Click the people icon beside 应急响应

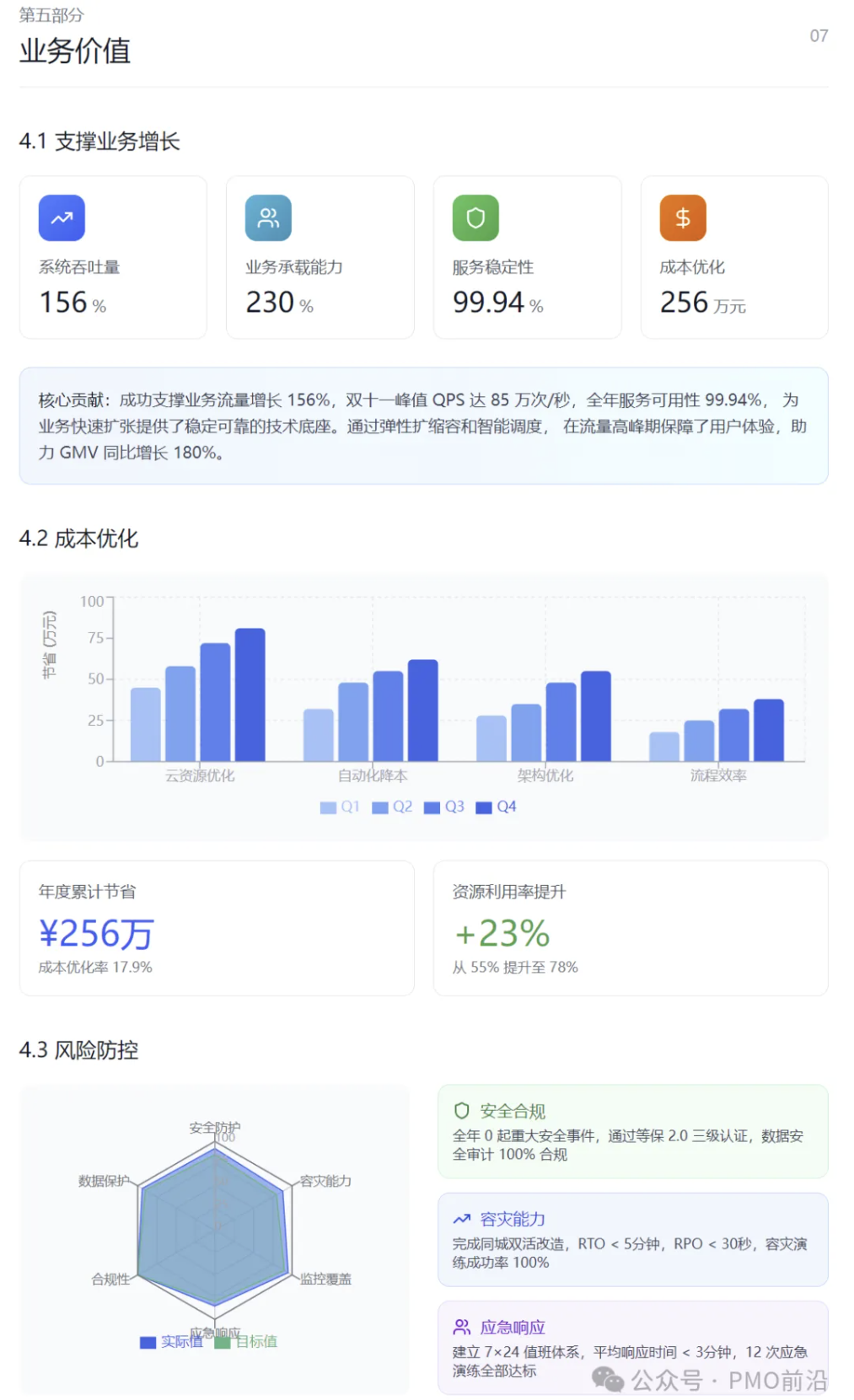461,1327
